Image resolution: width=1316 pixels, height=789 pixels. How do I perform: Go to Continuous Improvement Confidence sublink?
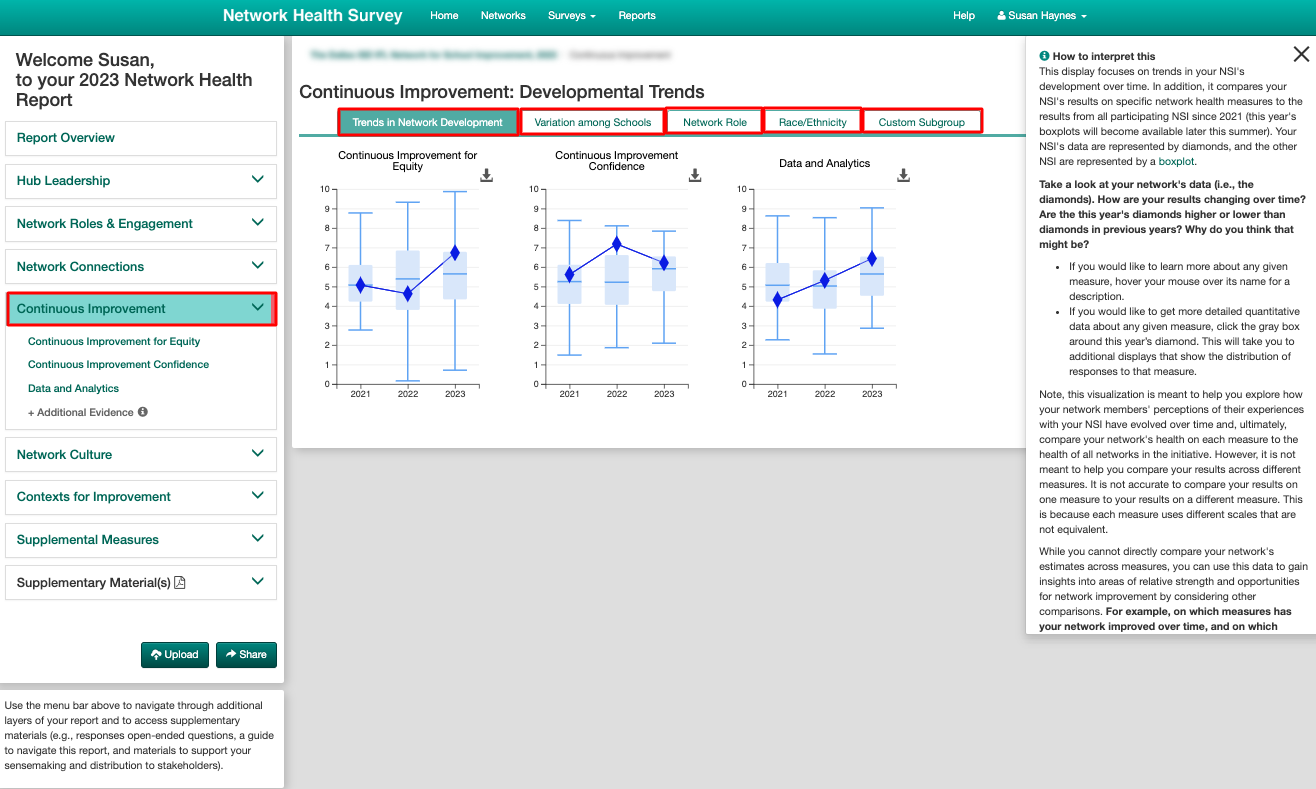point(118,364)
